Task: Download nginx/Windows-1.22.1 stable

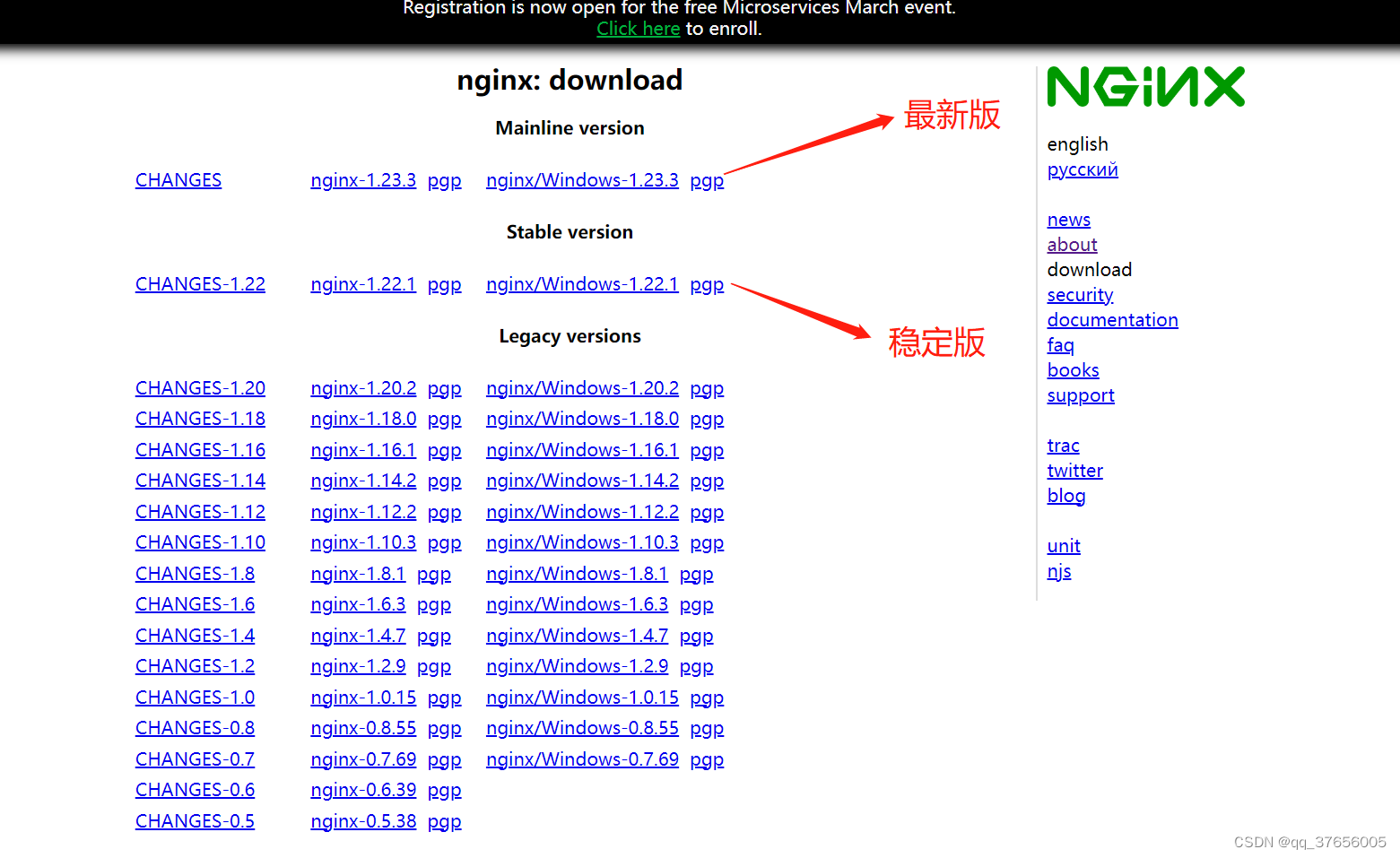Action: (x=582, y=284)
